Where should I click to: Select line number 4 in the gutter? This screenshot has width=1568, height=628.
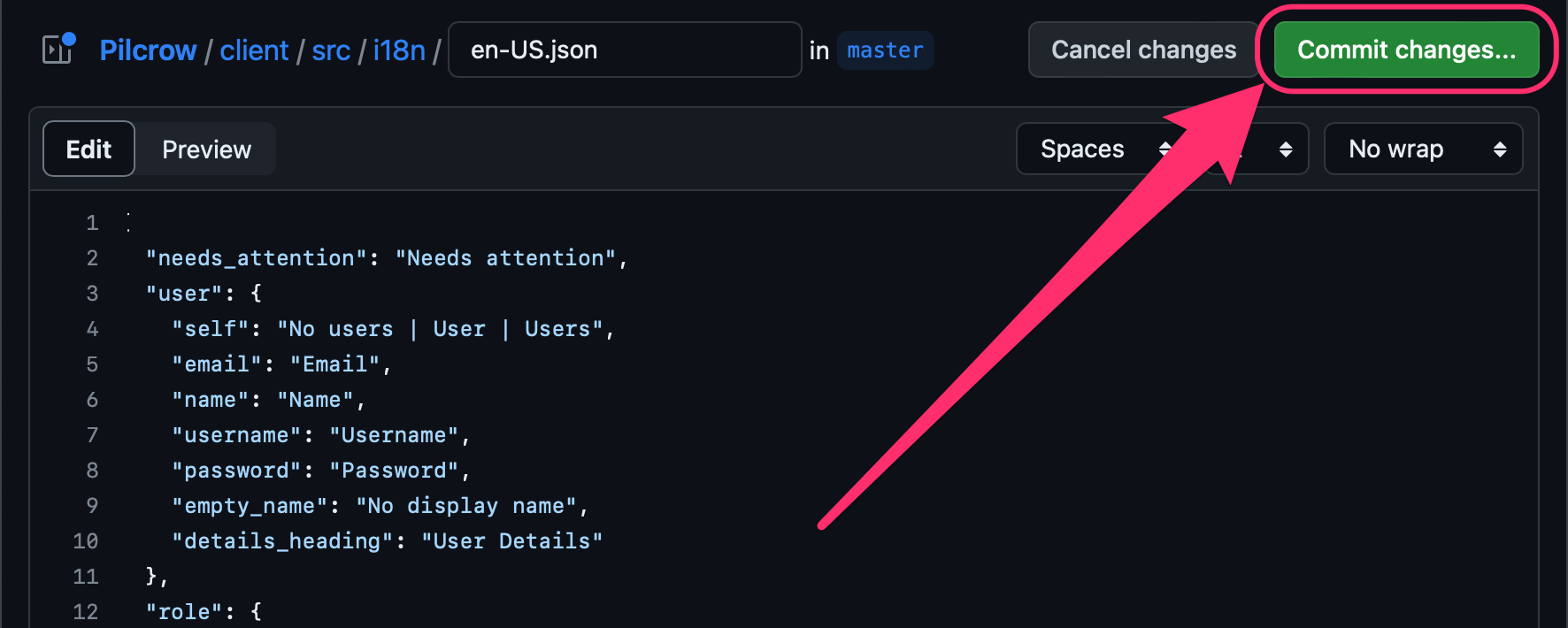(92, 328)
